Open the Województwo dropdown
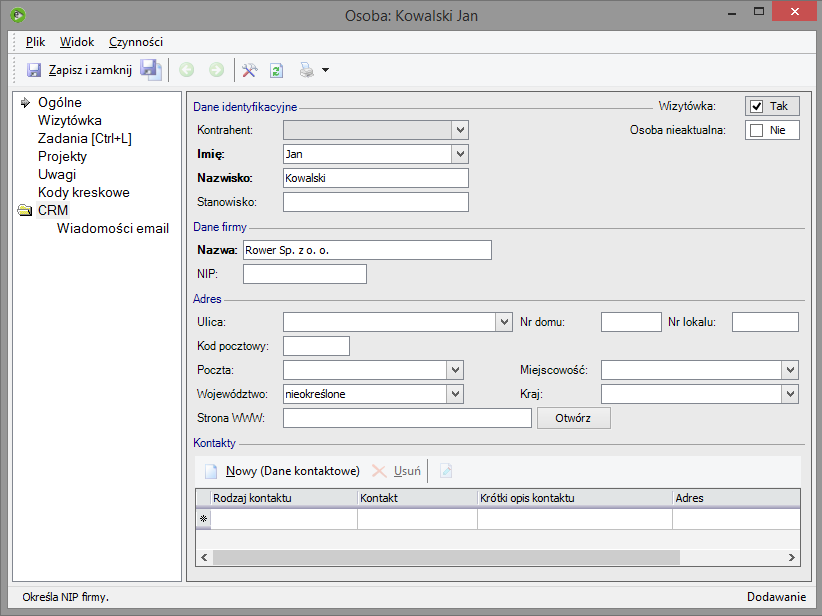Screen dimensions: 822x616 point(455,394)
